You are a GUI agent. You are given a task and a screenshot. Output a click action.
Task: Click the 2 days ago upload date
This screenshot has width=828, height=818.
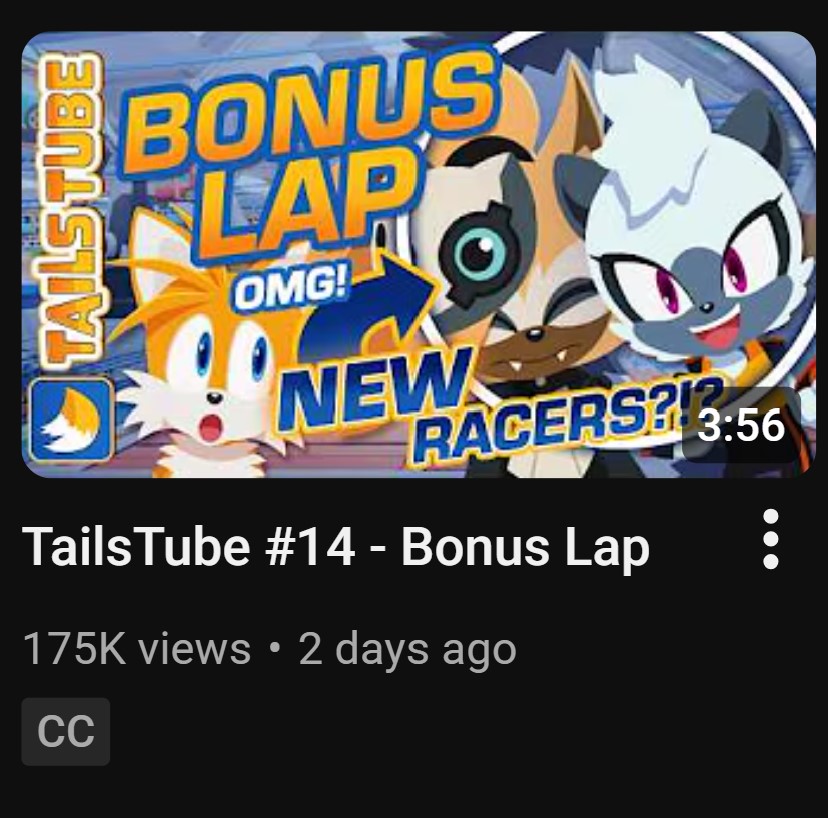point(407,650)
